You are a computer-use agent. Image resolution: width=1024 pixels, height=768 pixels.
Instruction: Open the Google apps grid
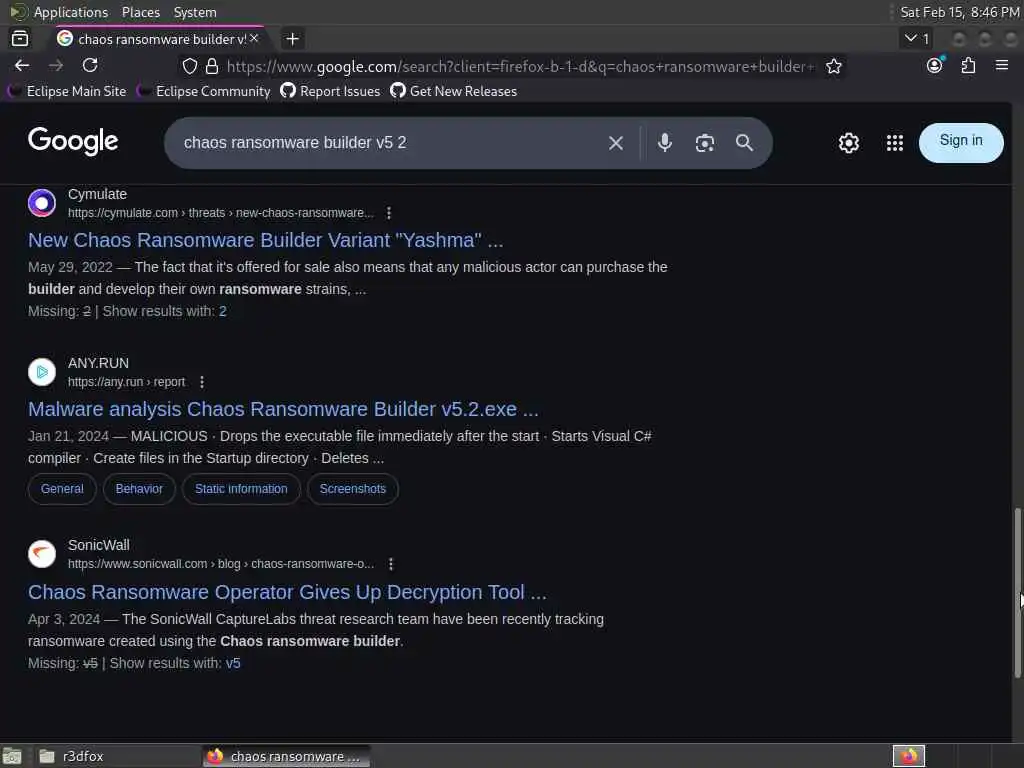[895, 143]
